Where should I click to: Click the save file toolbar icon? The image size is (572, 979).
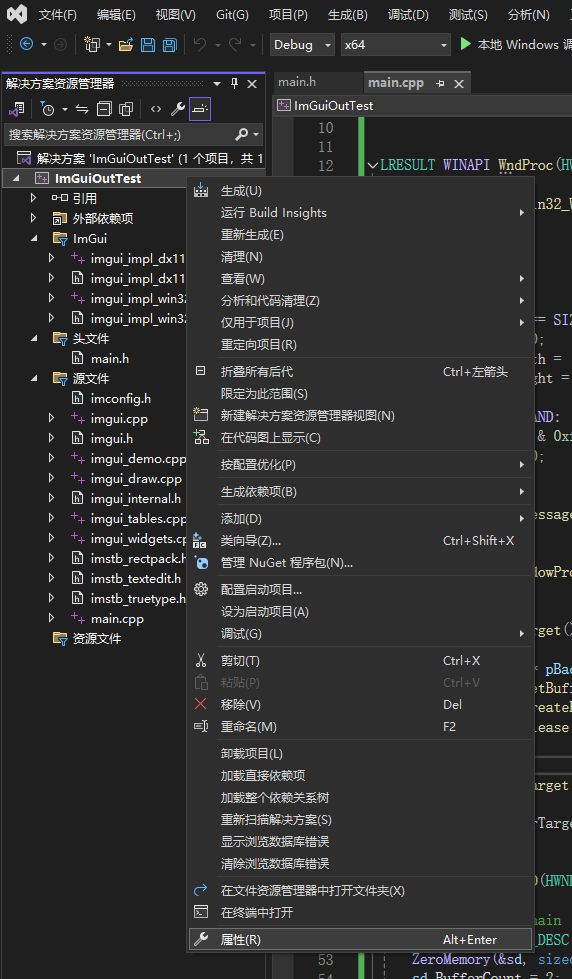pos(147,44)
